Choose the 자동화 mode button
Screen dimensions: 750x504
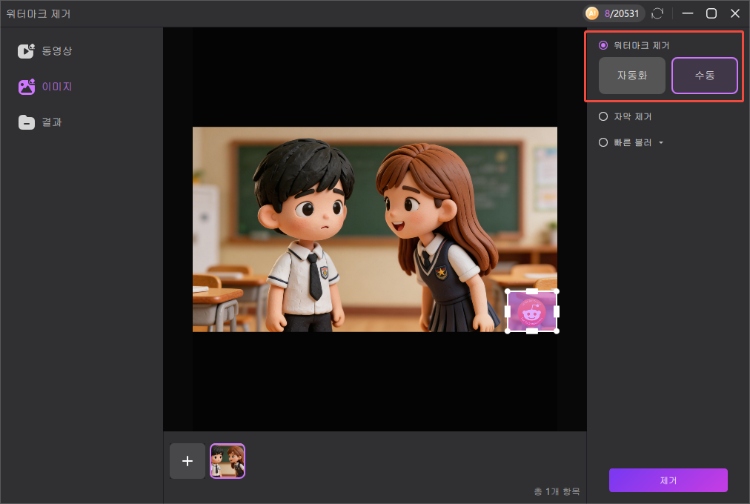tap(632, 76)
